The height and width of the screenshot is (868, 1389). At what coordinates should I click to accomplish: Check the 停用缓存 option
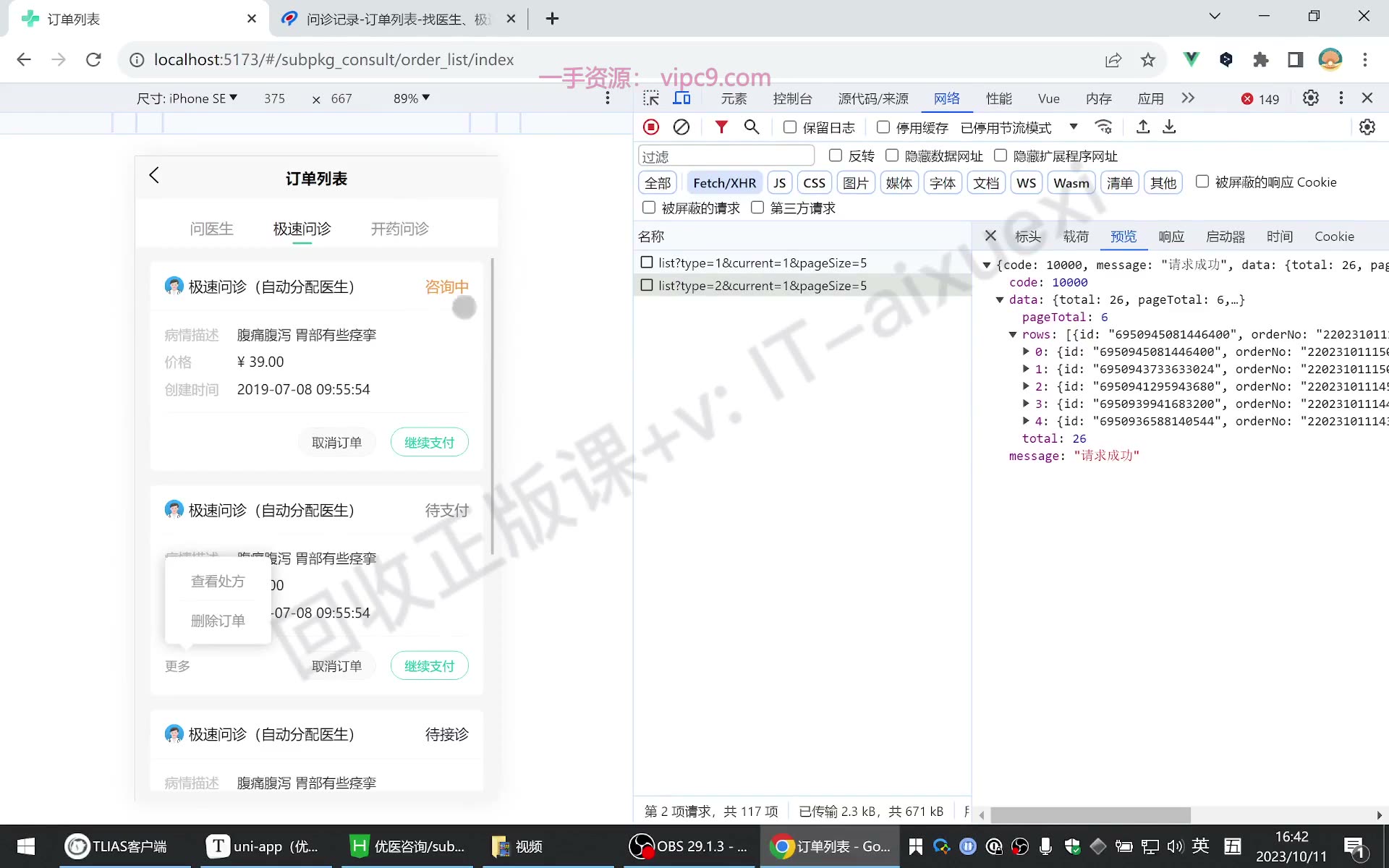[883, 127]
